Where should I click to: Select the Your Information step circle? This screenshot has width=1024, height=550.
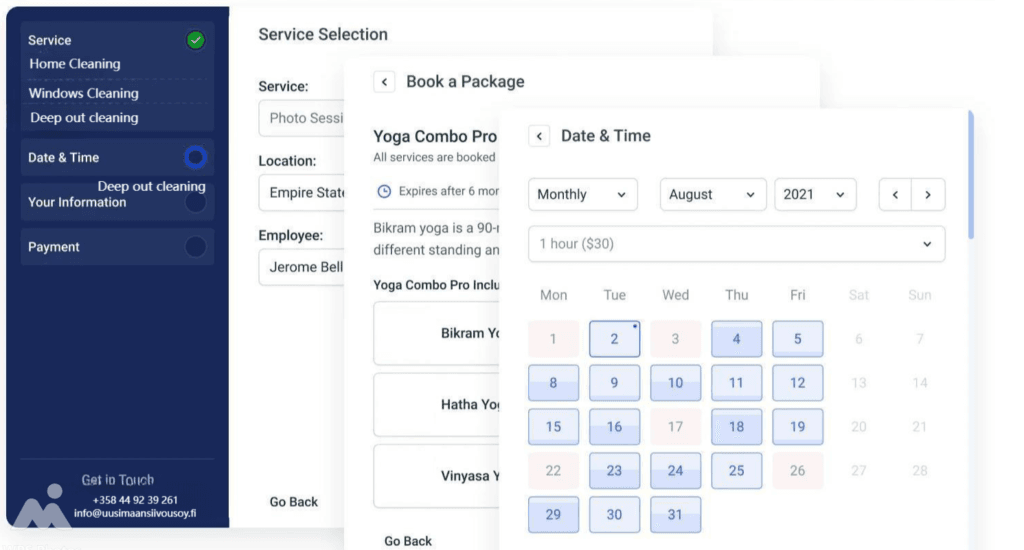point(195,202)
